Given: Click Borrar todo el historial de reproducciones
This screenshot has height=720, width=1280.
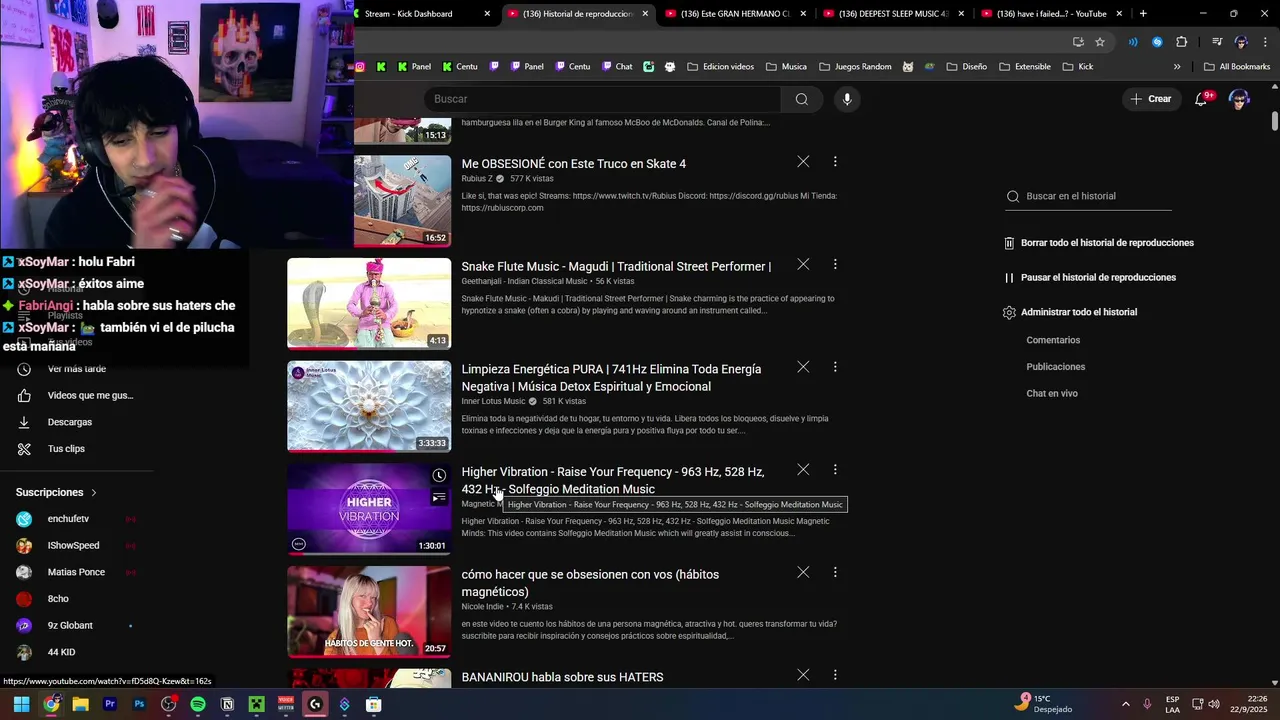Looking at the screenshot, I should point(1099,243).
